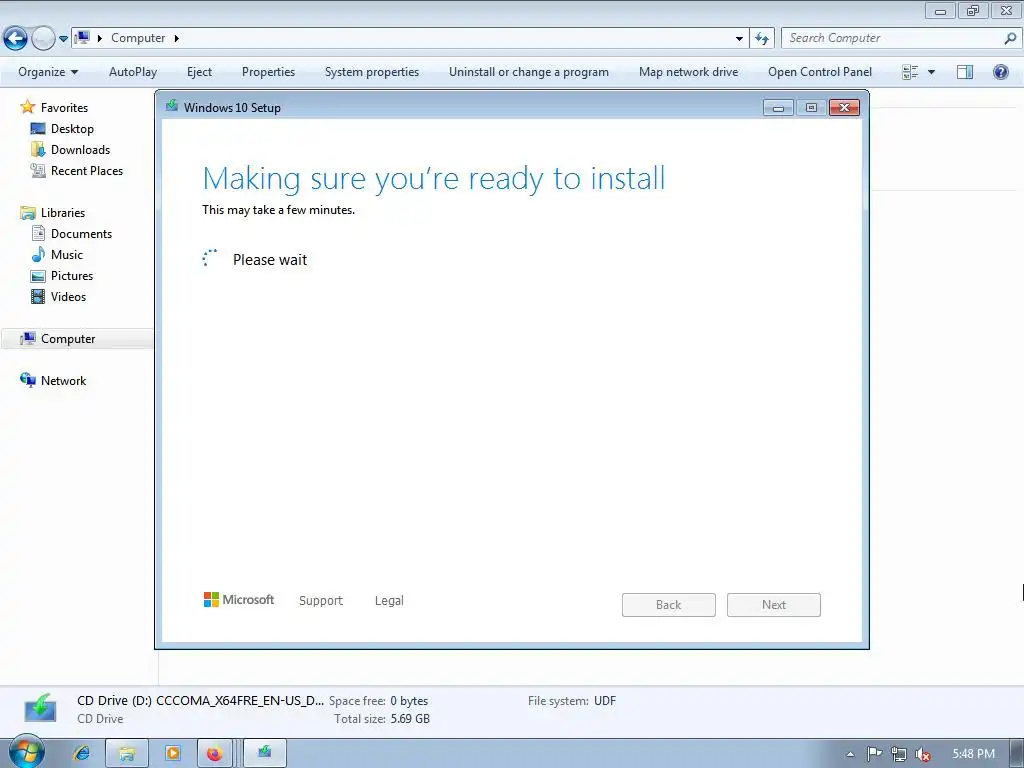1024x768 pixels.
Task: Click the Change your view icon
Action: 910,72
